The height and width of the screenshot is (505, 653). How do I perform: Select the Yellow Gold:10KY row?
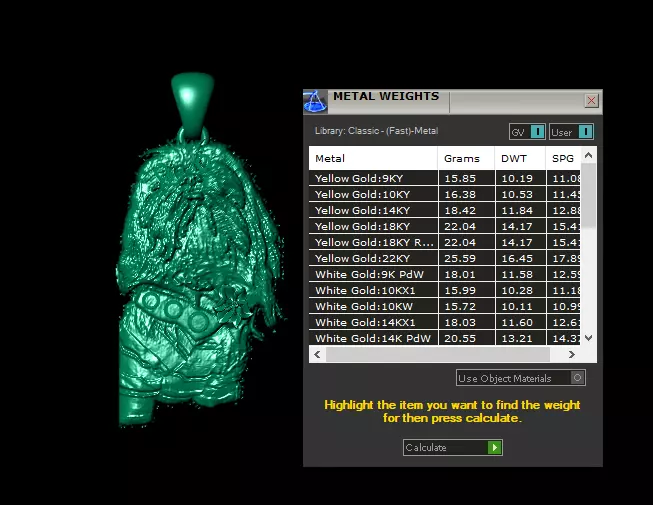click(444, 194)
